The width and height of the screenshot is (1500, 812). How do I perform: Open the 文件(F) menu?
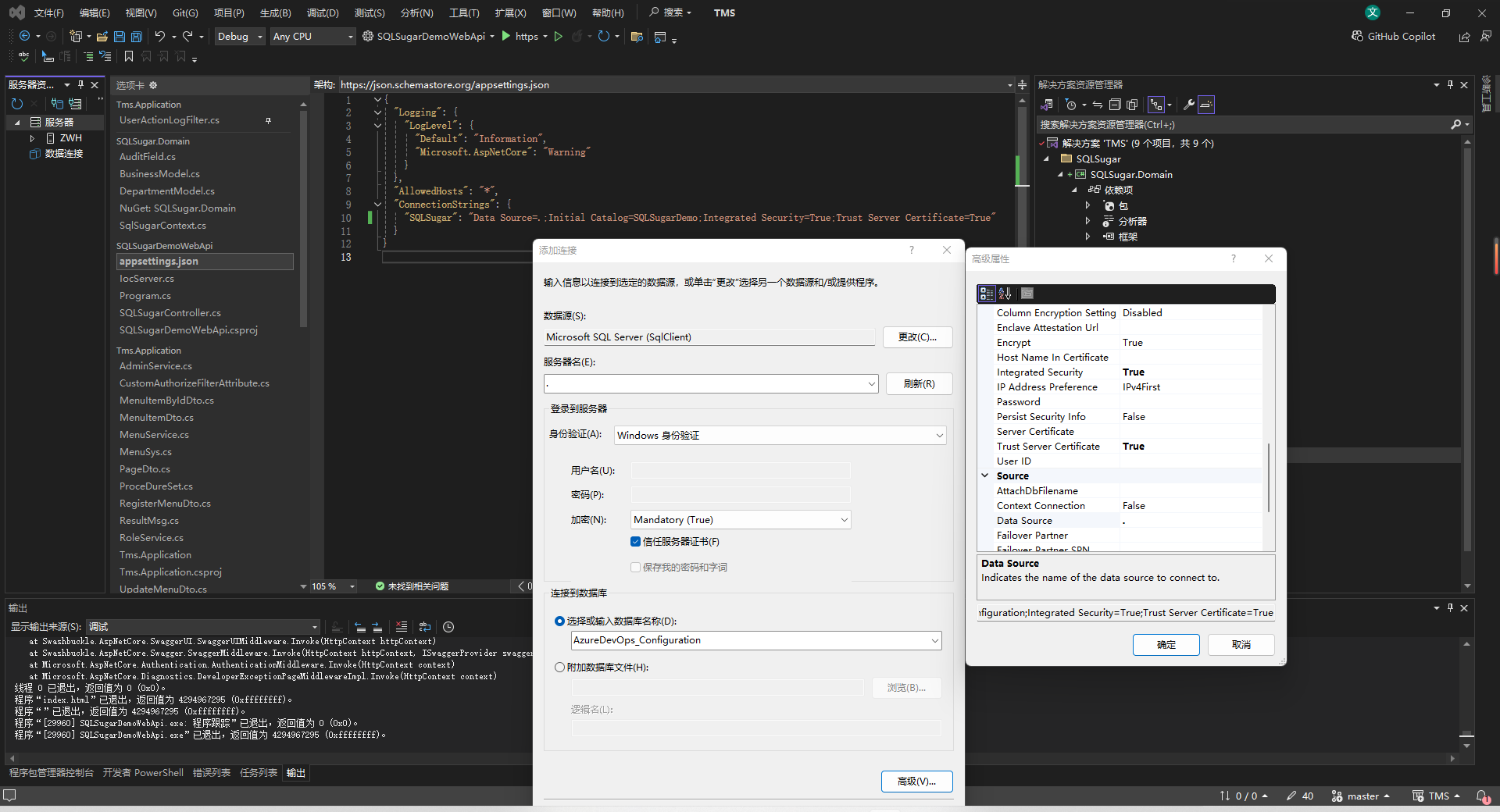[48, 12]
